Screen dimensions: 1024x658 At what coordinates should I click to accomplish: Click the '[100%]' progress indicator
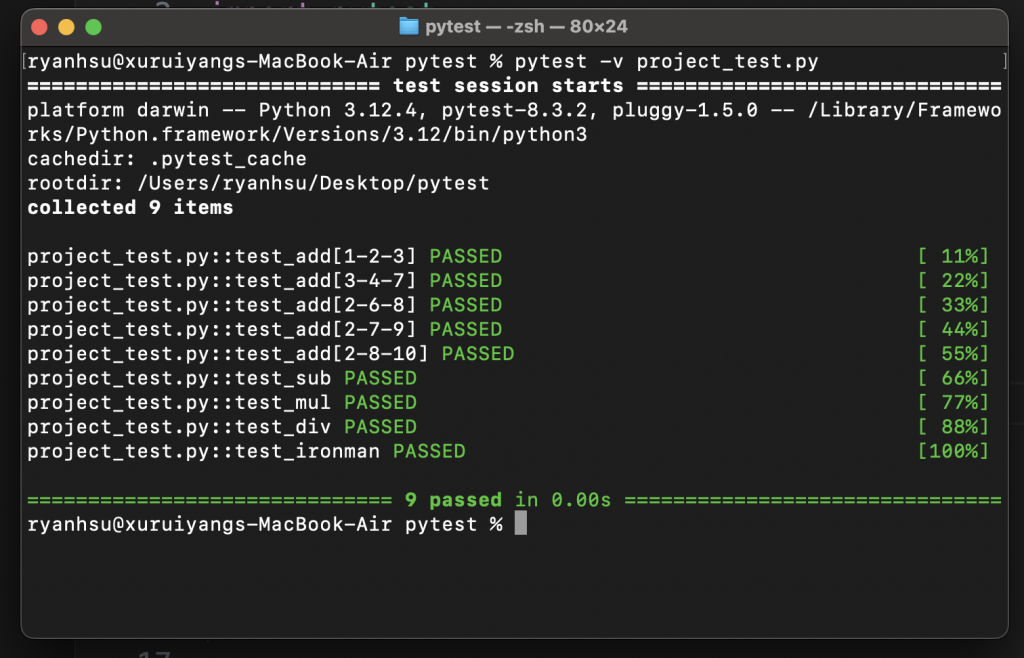(953, 451)
